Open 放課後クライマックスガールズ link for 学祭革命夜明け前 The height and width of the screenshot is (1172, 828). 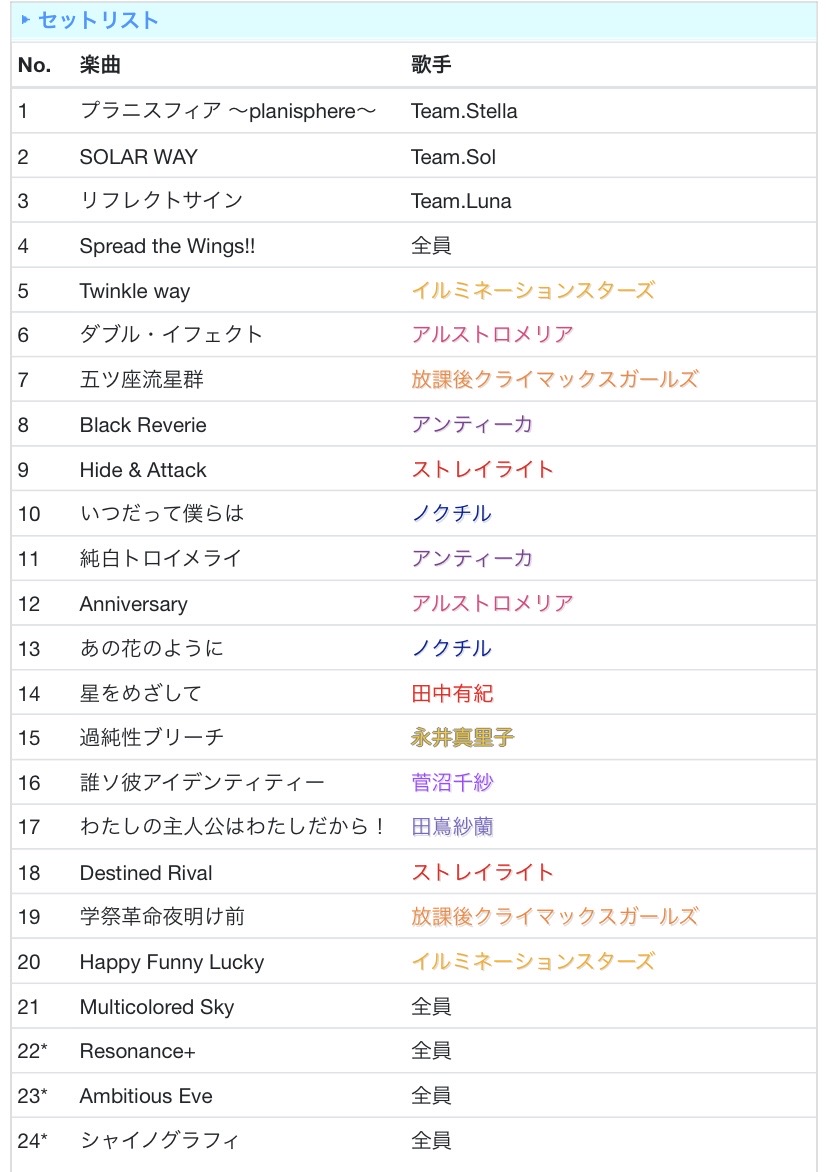554,916
